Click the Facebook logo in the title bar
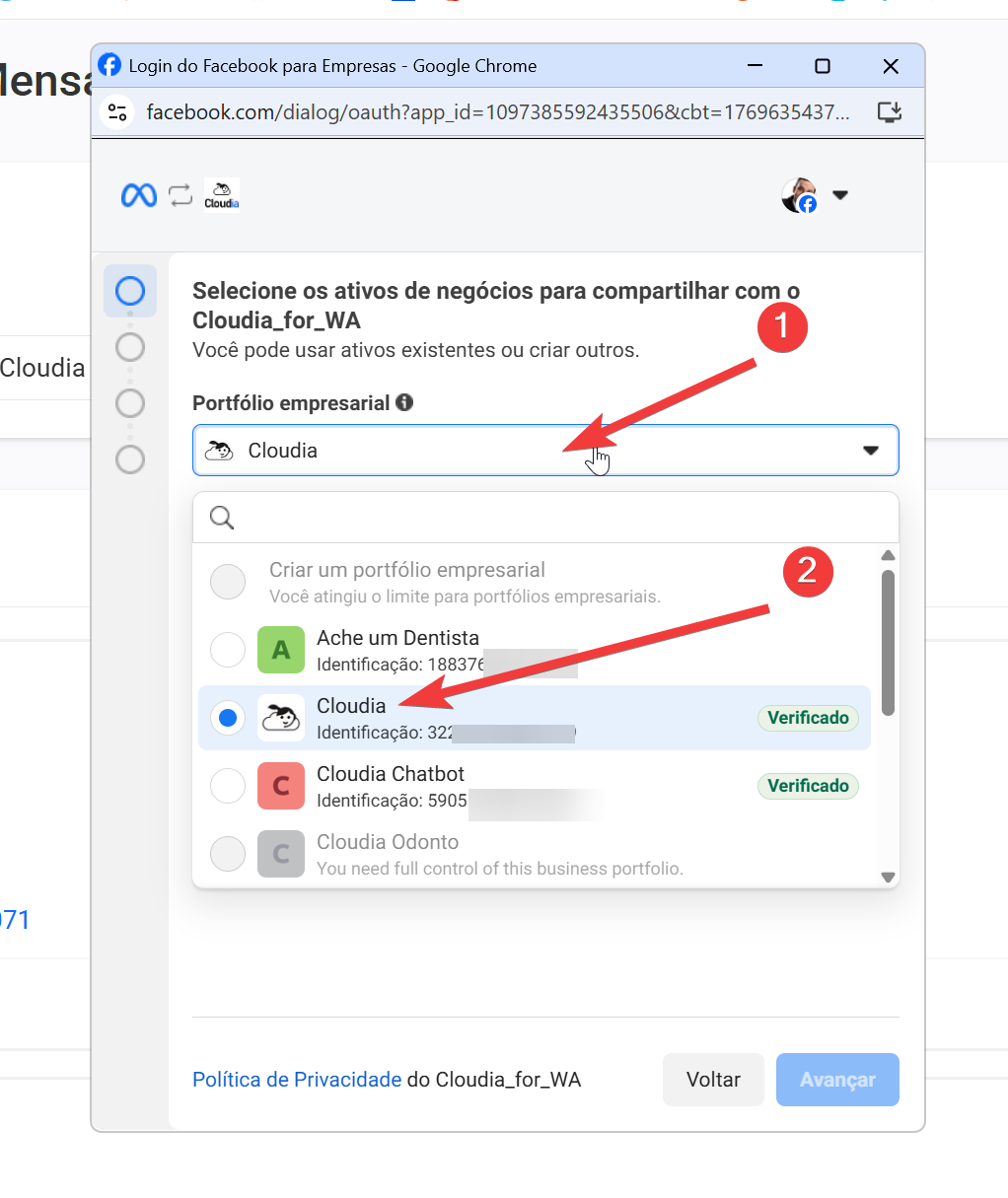 [109, 65]
